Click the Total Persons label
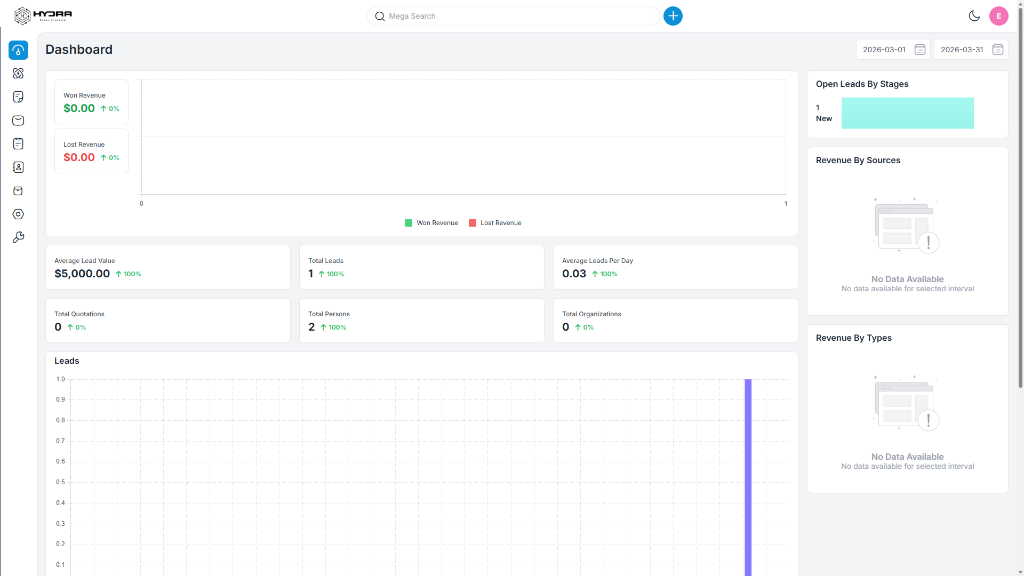 329,314
